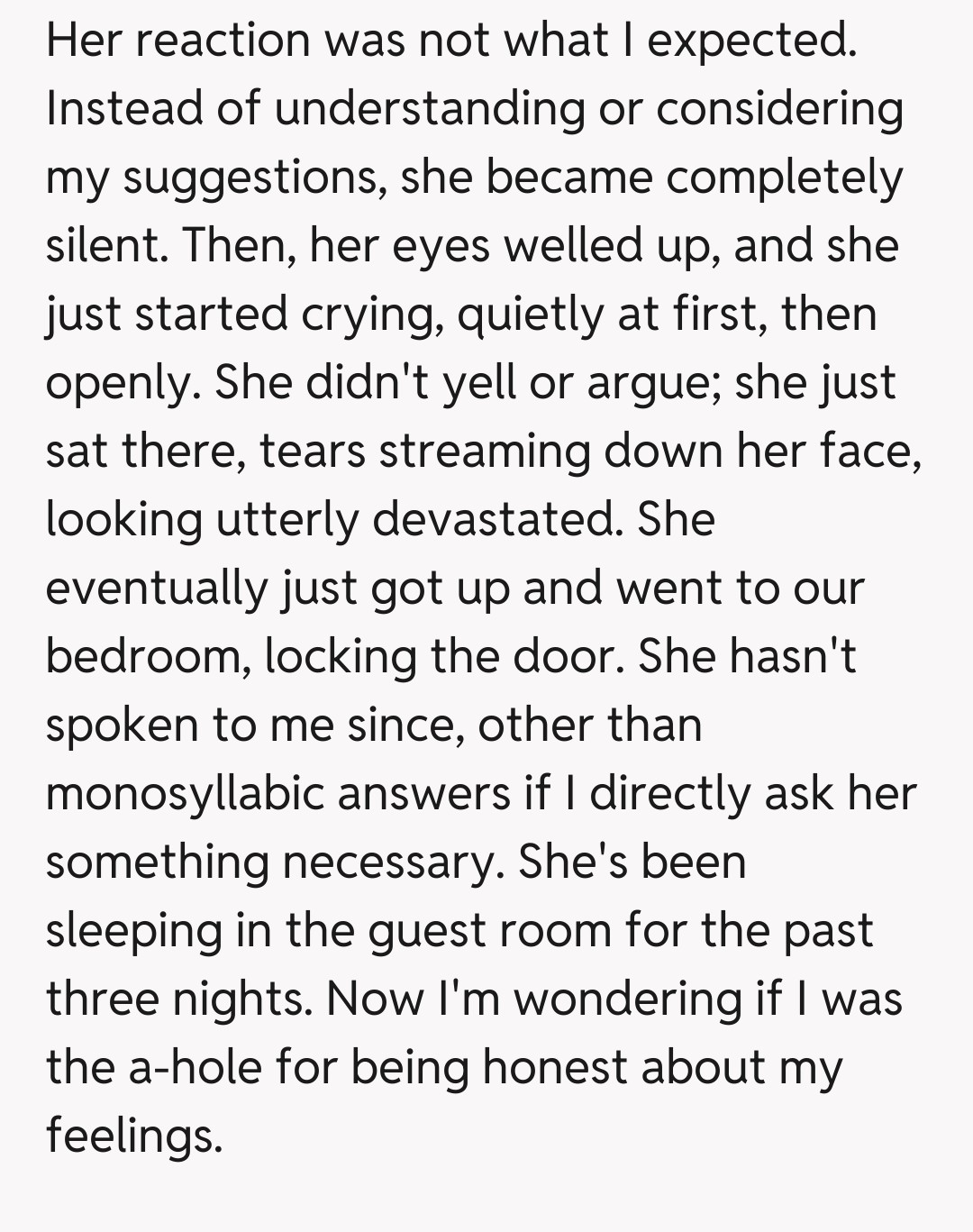Tap the final word "feelings"
The image size is (973, 1232).
tap(133, 1136)
